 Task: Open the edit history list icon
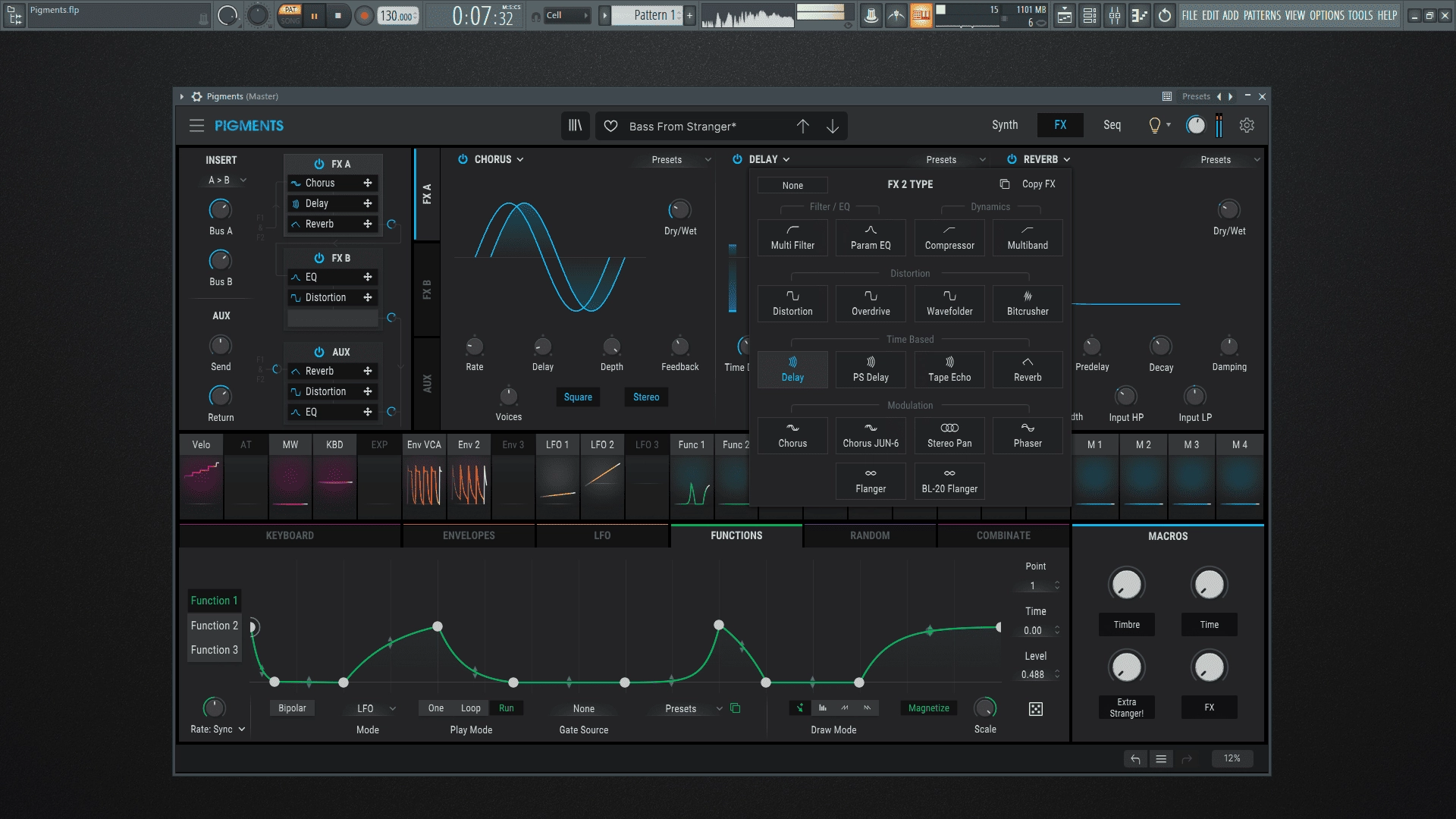[1161, 759]
